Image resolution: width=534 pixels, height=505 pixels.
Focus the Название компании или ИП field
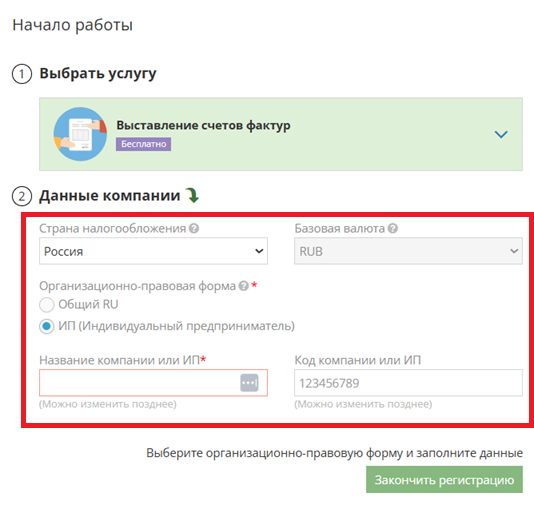153,383
